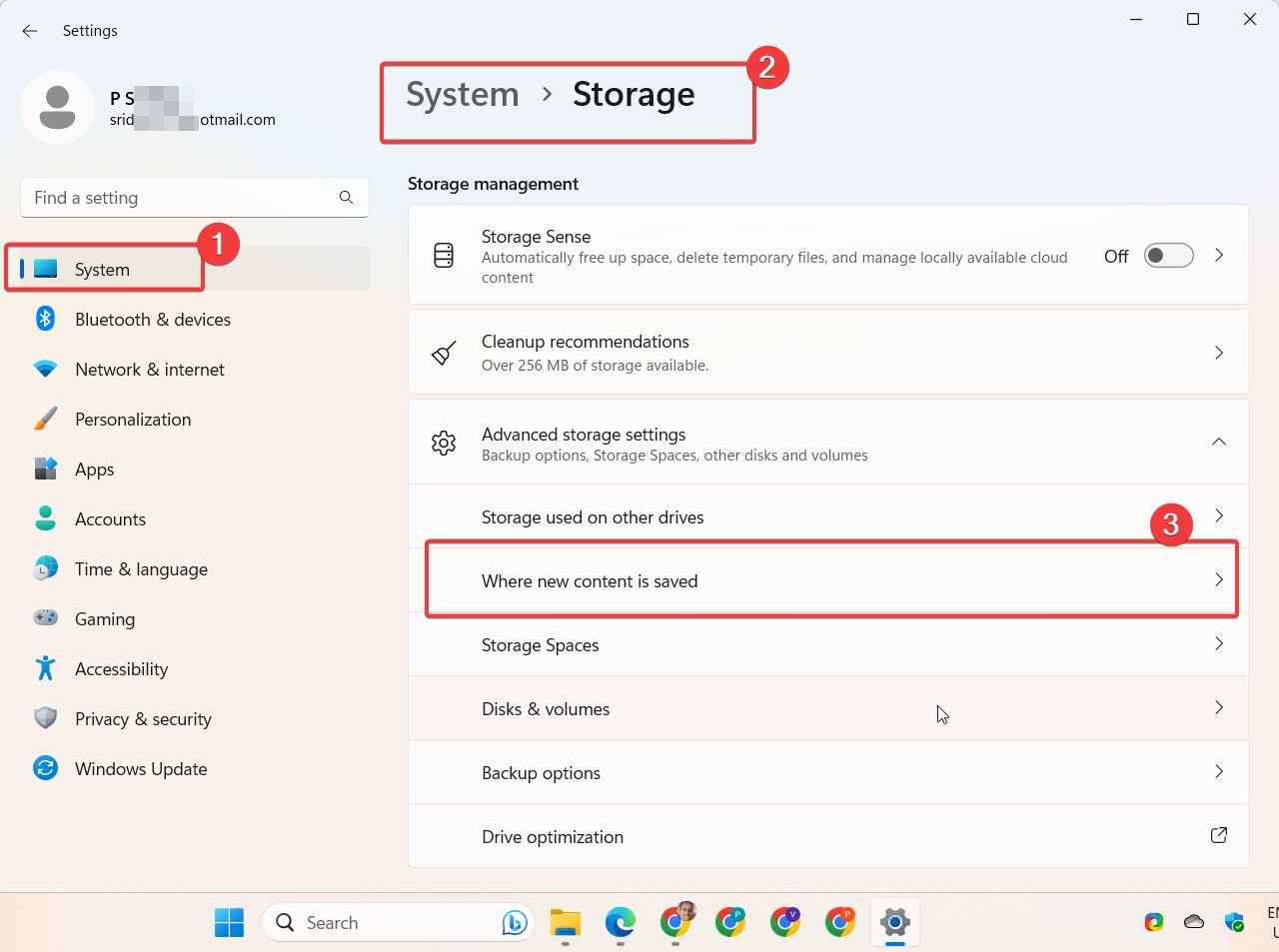Open the Accessibility settings
Image resolution: width=1279 pixels, height=952 pixels.
[x=121, y=669]
